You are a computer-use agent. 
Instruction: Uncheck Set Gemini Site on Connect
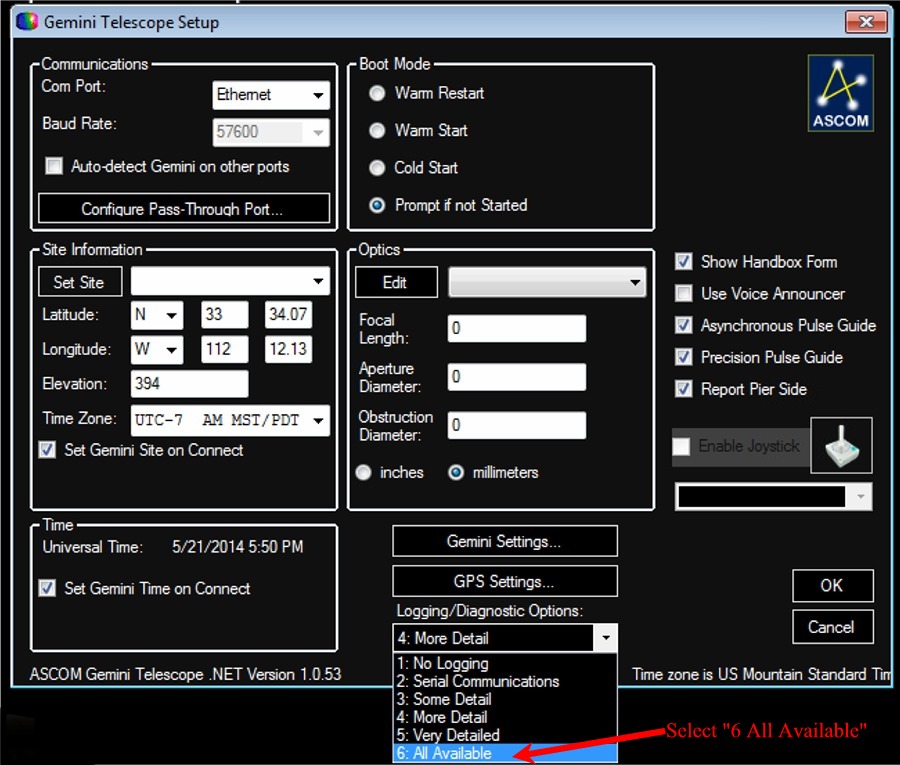pyautogui.click(x=47, y=450)
